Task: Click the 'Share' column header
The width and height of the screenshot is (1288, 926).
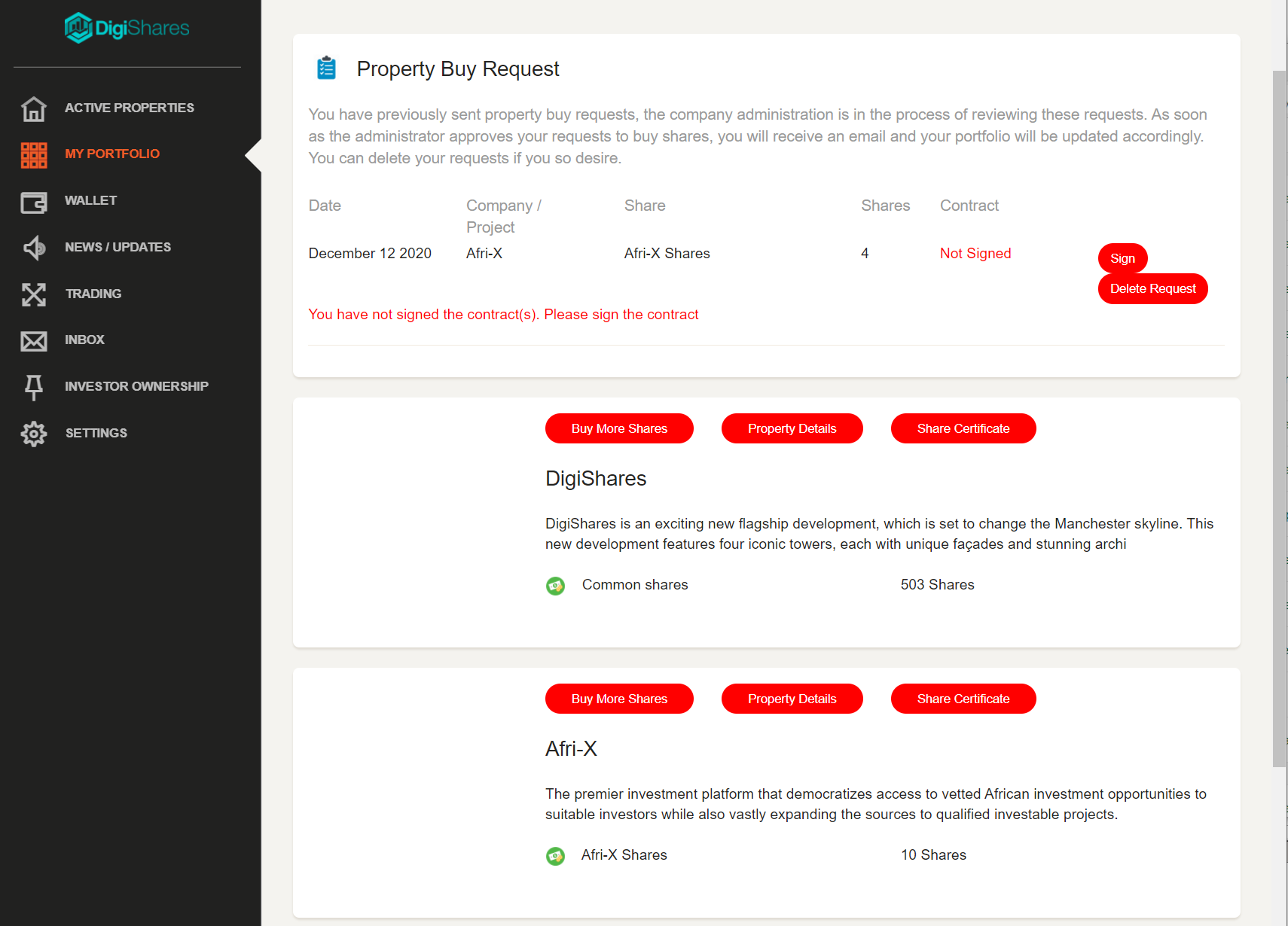Action: (x=645, y=206)
